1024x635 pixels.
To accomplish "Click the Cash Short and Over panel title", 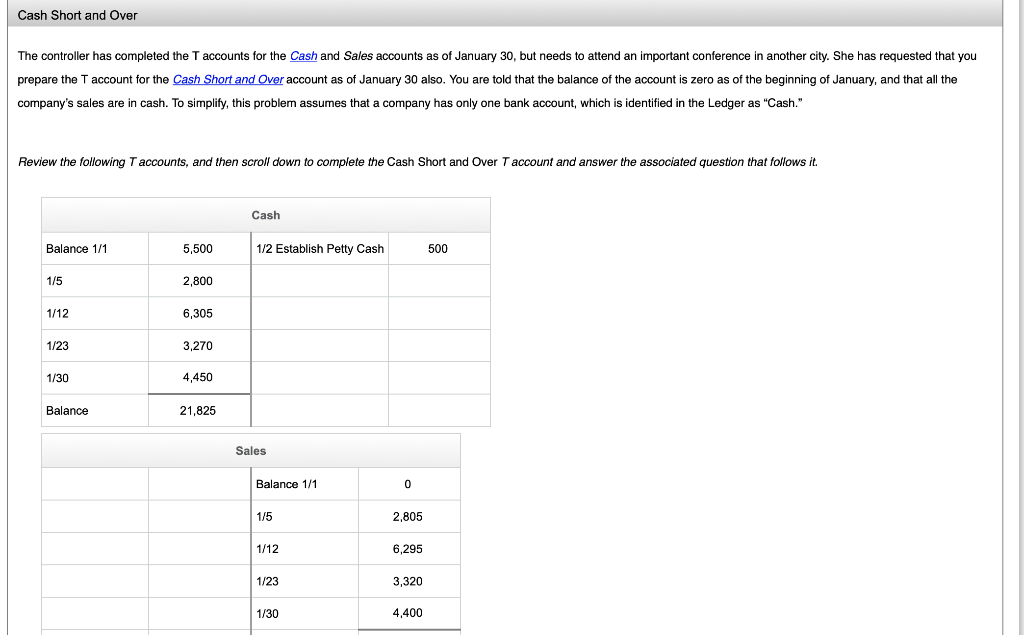I will point(77,16).
